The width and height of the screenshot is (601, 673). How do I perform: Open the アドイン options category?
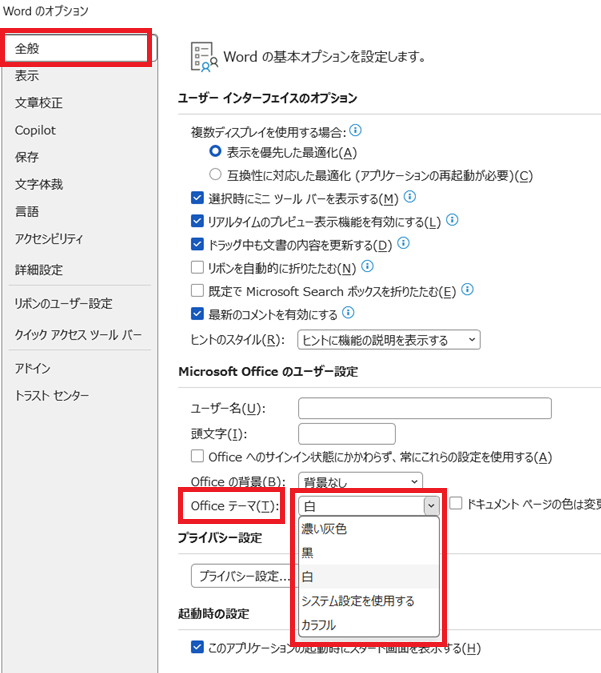32,368
